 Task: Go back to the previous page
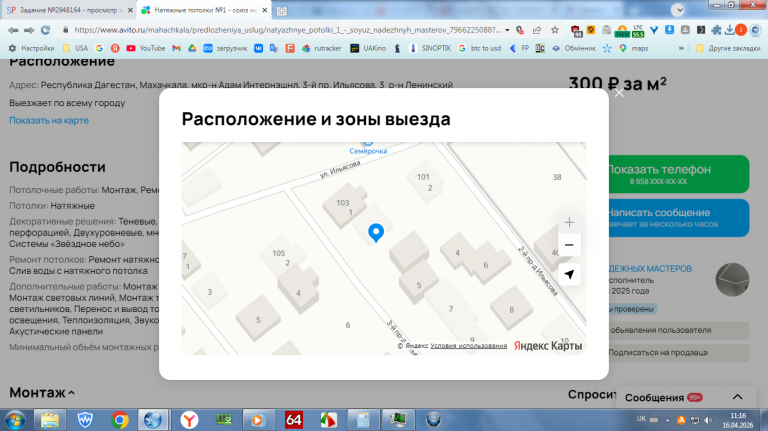coord(13,30)
